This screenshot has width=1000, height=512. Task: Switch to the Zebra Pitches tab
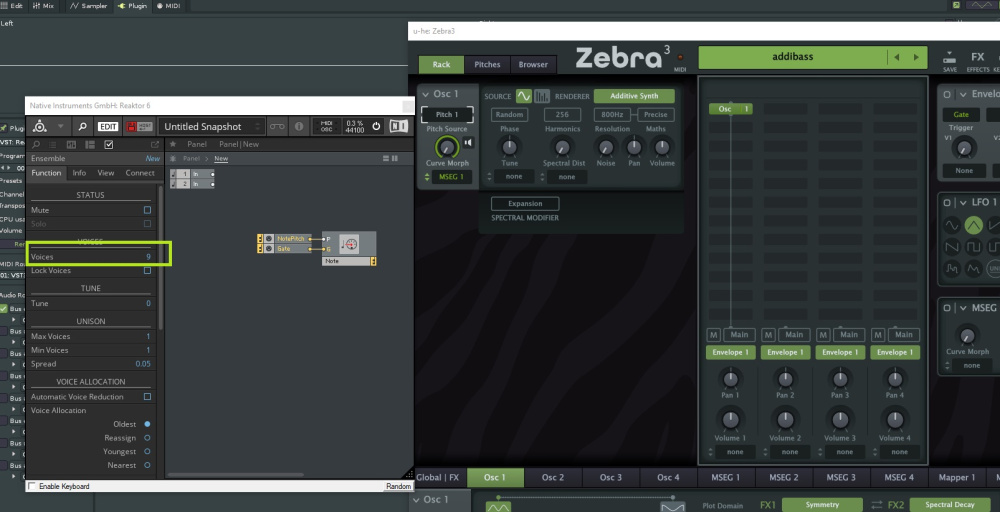point(487,64)
